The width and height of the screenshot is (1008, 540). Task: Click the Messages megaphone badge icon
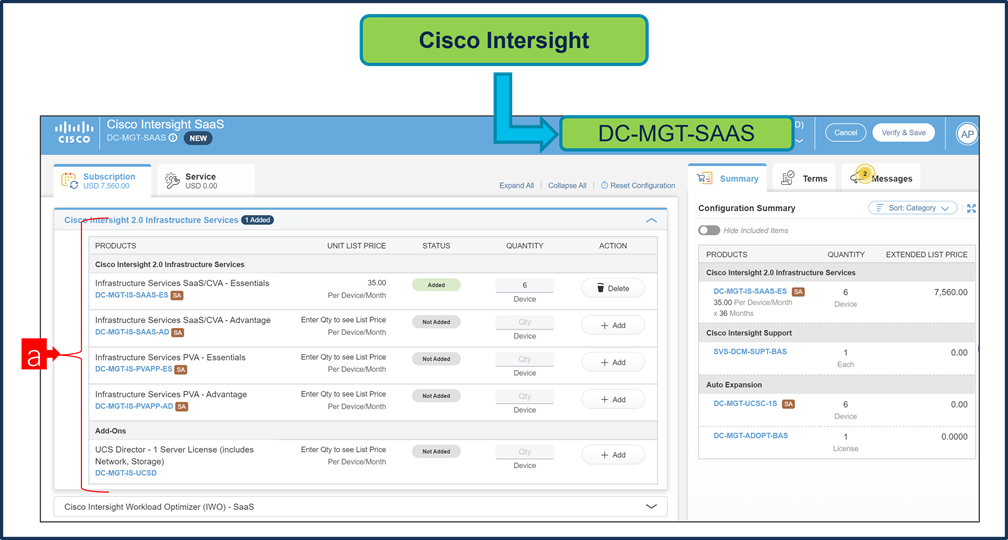pos(861,176)
